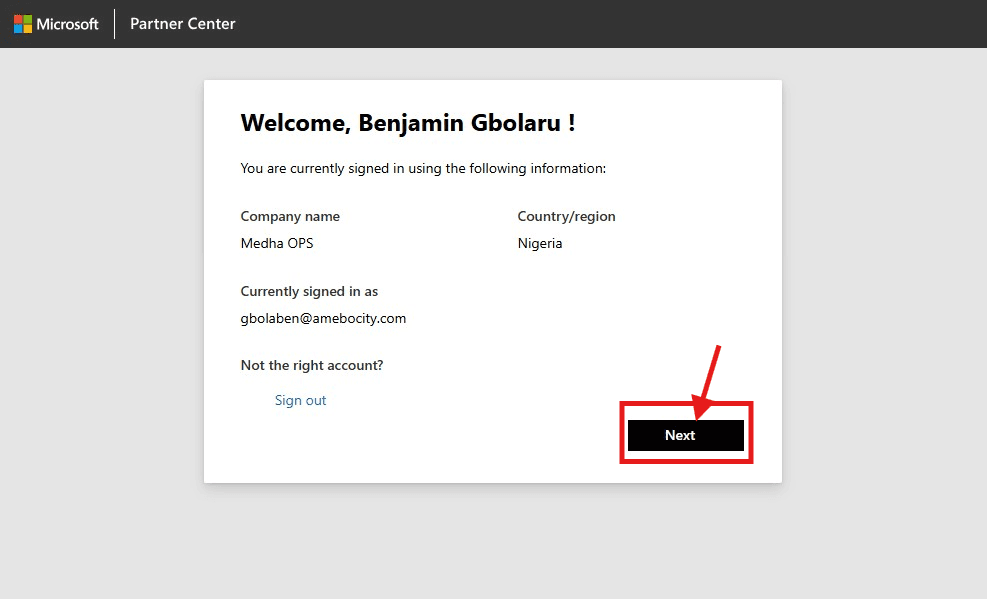Open the Partner Center header title
Image resolution: width=987 pixels, height=599 pixels.
[x=183, y=24]
